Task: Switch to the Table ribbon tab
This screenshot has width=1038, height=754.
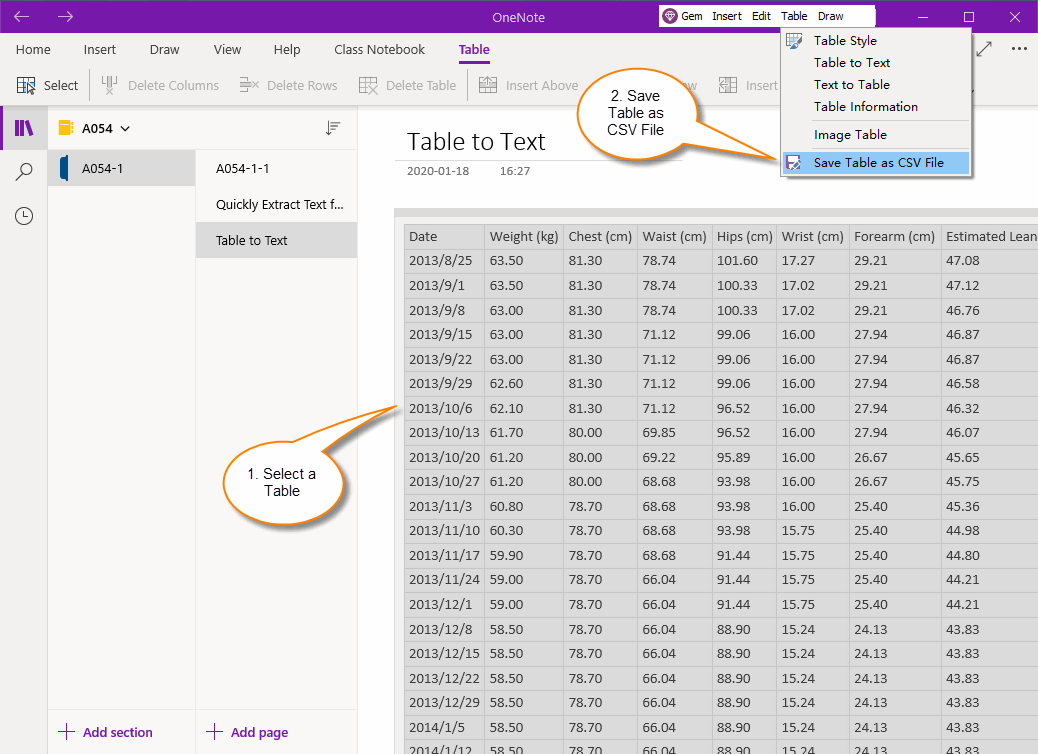Action: (474, 49)
